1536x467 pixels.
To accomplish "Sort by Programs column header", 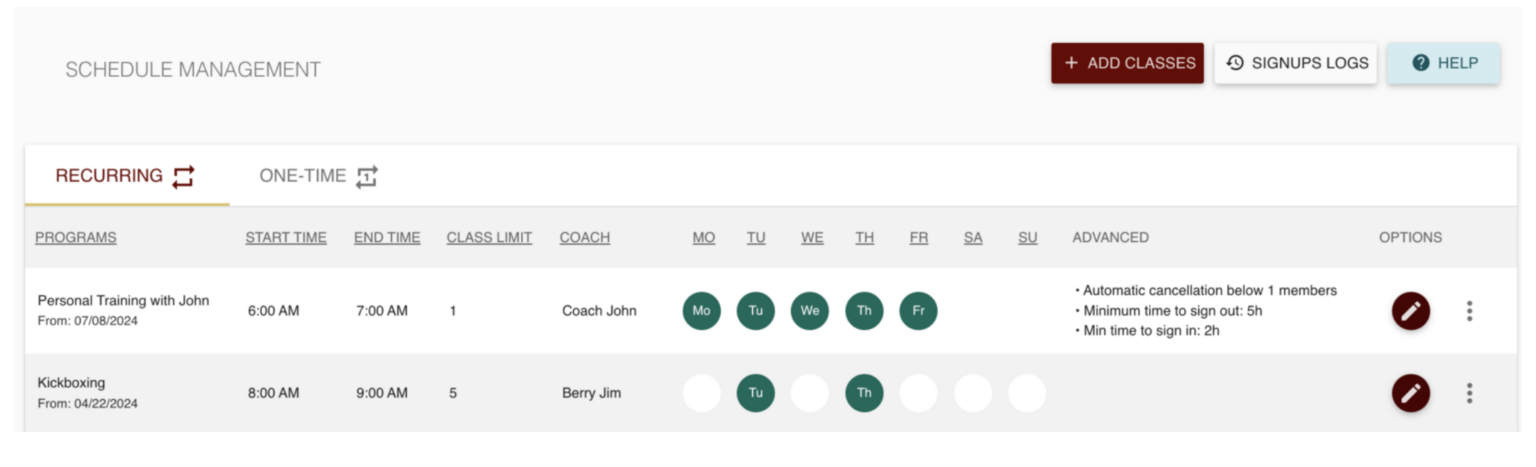I will (76, 238).
